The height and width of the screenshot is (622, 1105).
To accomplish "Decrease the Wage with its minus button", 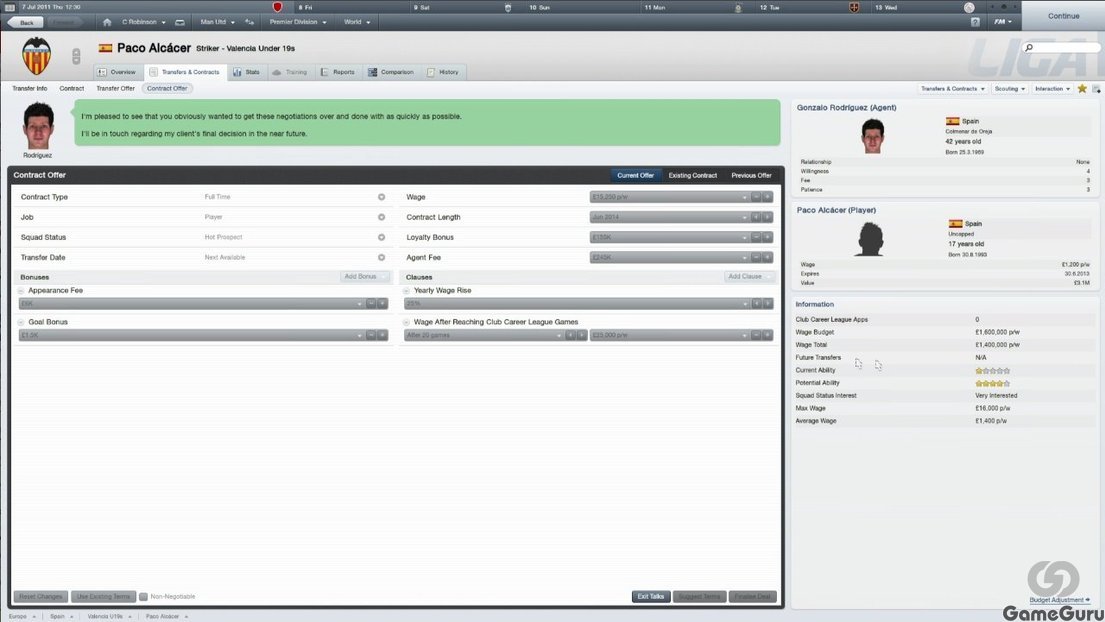I will coord(756,197).
